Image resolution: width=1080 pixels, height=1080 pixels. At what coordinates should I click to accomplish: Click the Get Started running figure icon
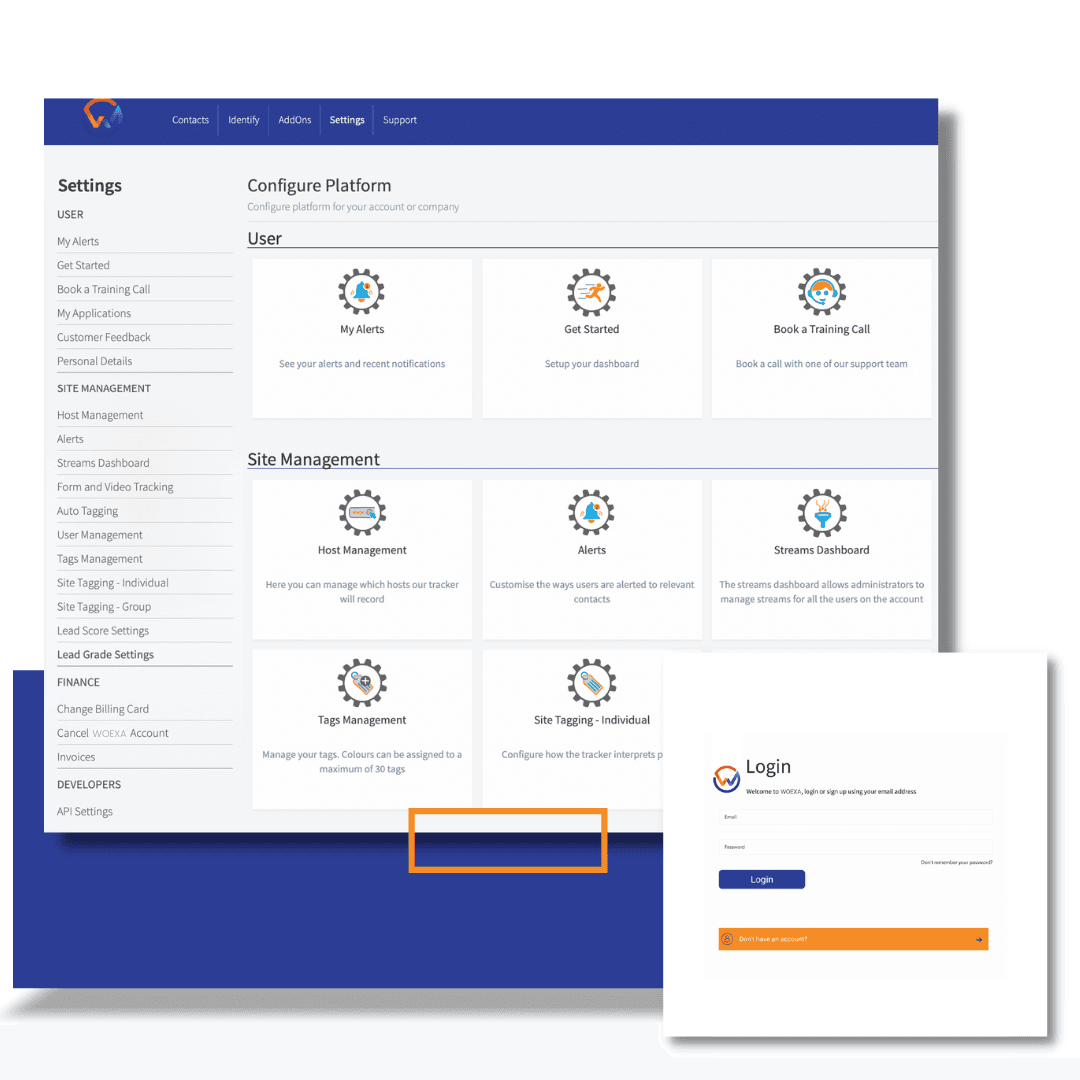(592, 292)
